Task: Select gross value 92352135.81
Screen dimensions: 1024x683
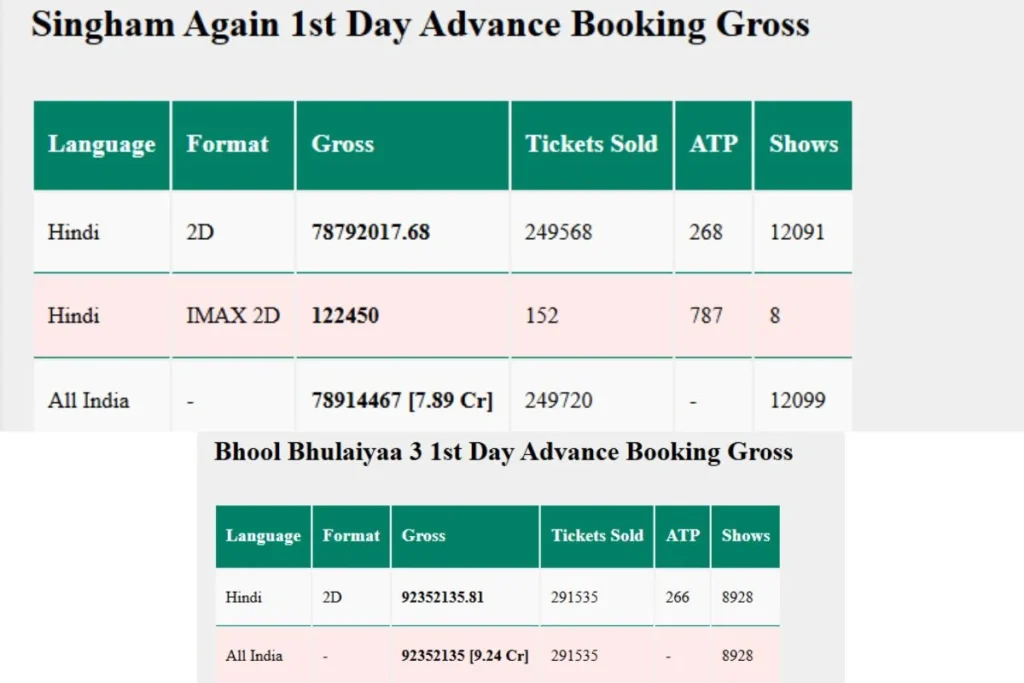Action: 442,597
